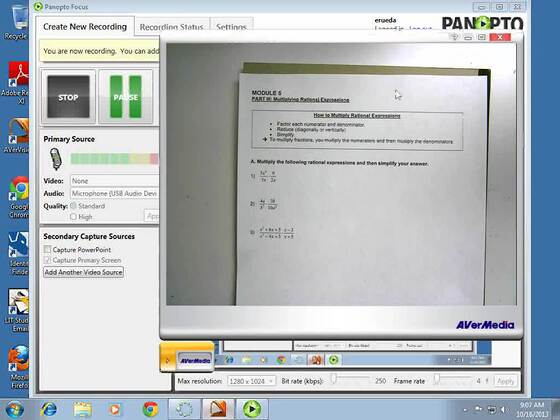Toggle Capture Primary Screen checkbox
Viewport: 560px width, 420px height.
(47, 260)
